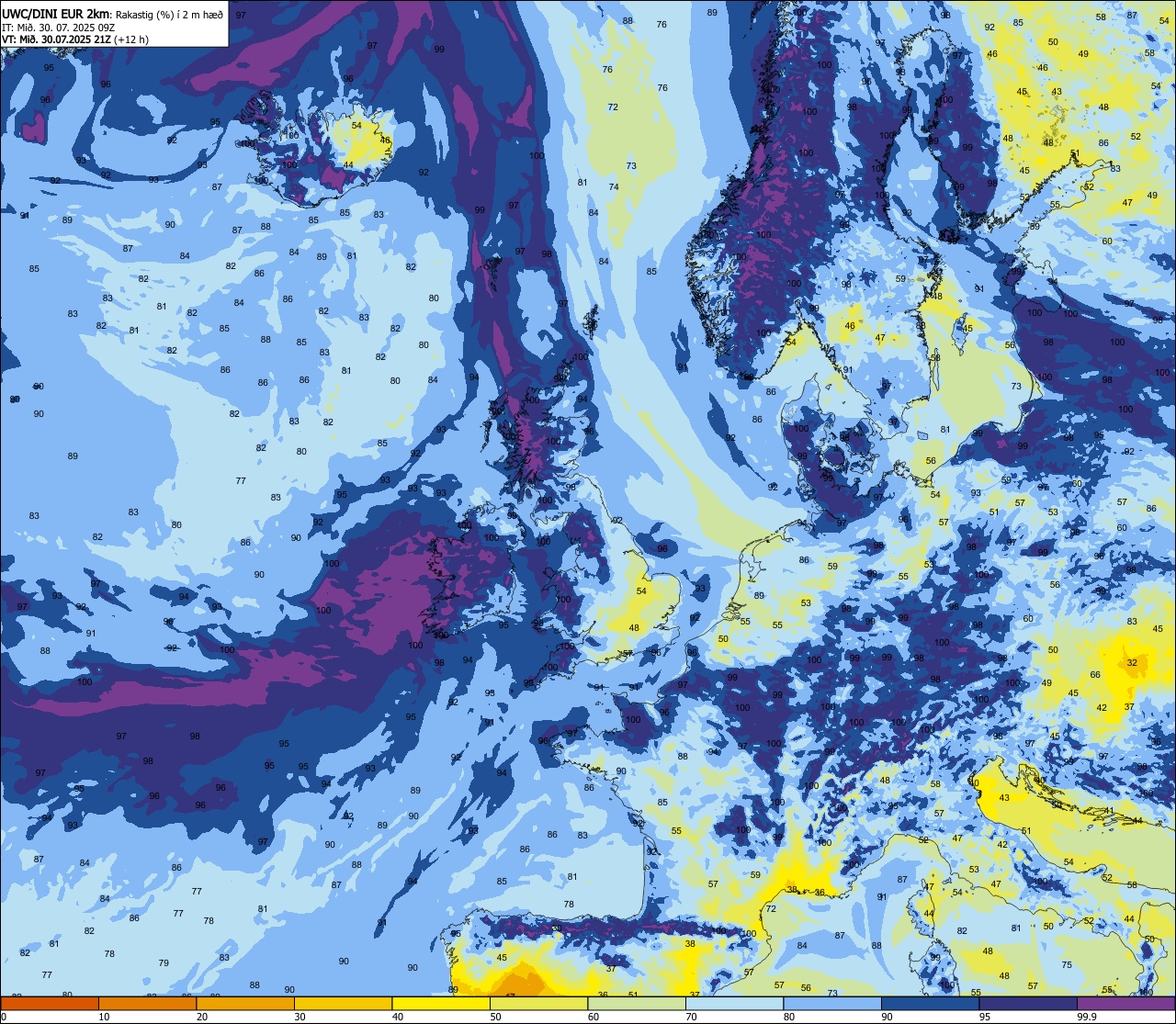Screen dimensions: 1176x1024
Task: Click the 60–70 yellow-green legend swatch
Action: coord(637,1003)
